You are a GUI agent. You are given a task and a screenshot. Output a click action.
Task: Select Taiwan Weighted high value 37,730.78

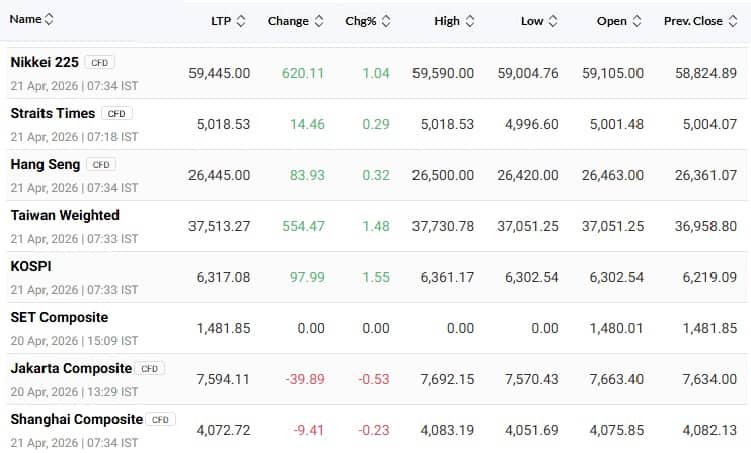coord(443,226)
